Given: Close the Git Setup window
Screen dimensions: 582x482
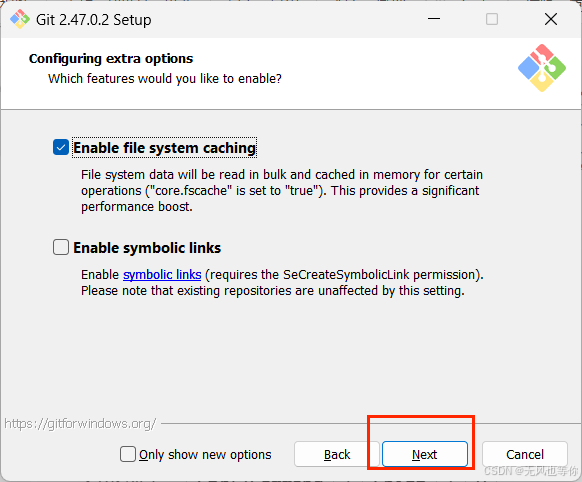Looking at the screenshot, I should click(x=551, y=19).
